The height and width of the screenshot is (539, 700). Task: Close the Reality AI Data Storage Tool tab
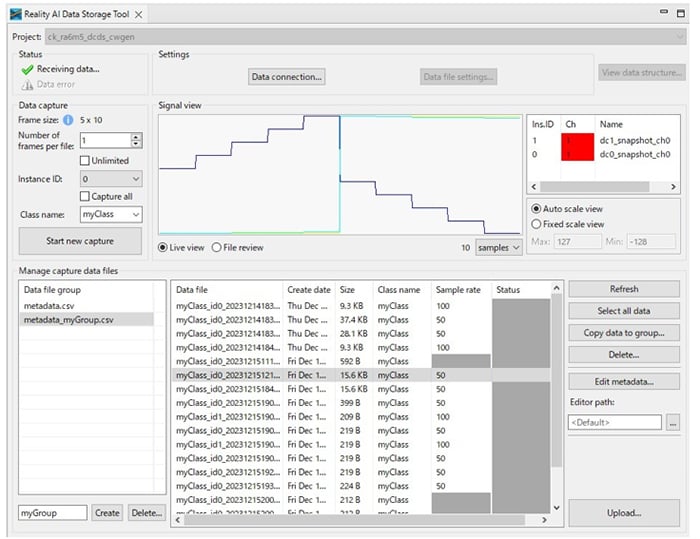coord(139,14)
